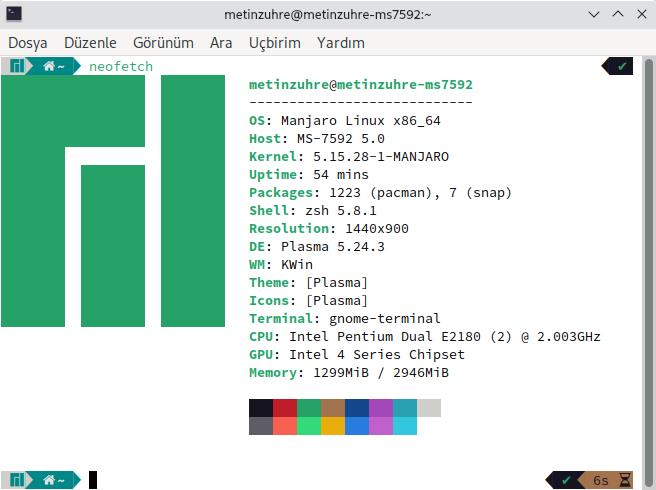Click the Manjaro logo in top prompt

(x=17, y=66)
